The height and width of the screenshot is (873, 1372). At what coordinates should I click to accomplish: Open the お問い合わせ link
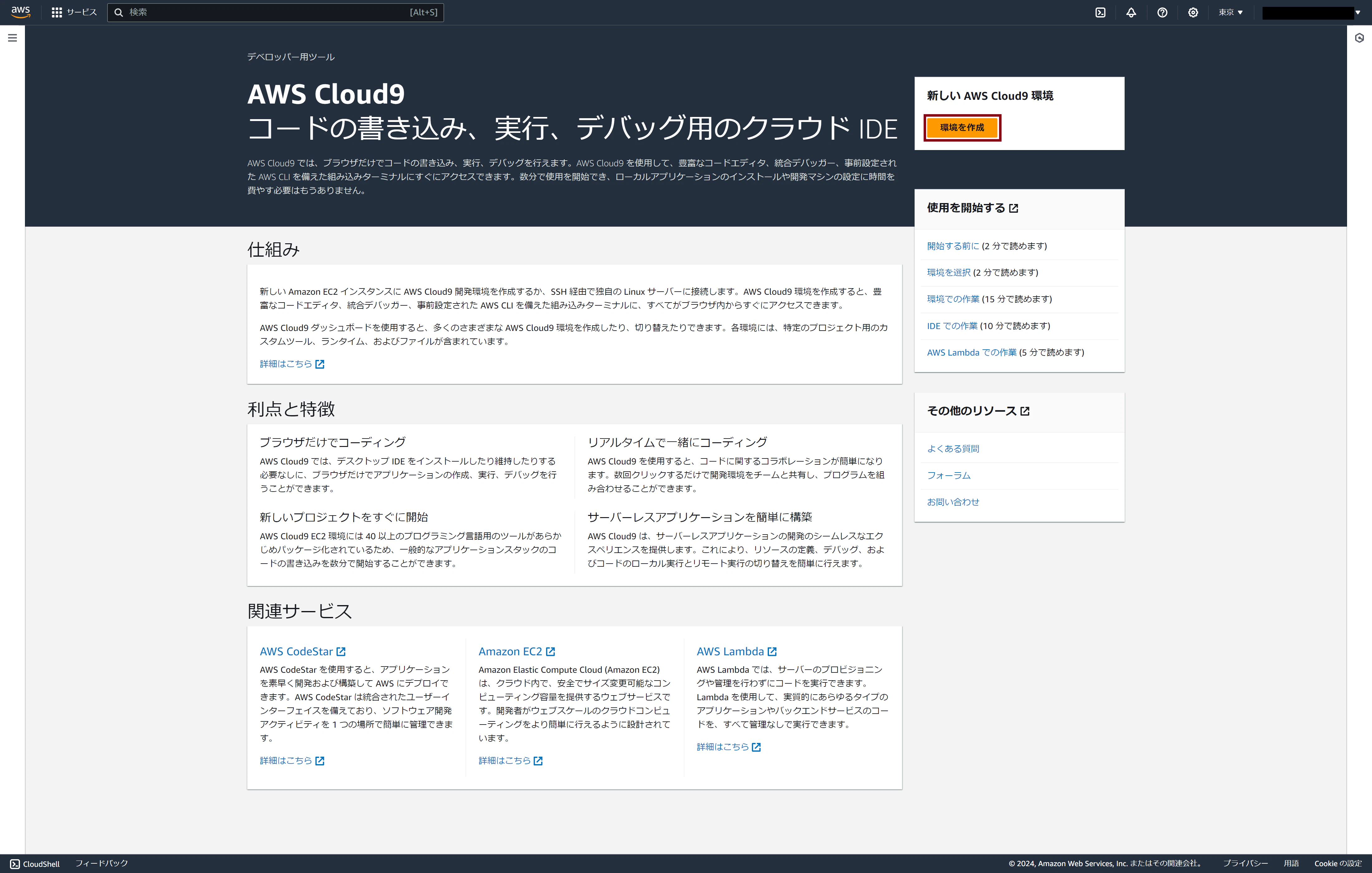coord(953,502)
